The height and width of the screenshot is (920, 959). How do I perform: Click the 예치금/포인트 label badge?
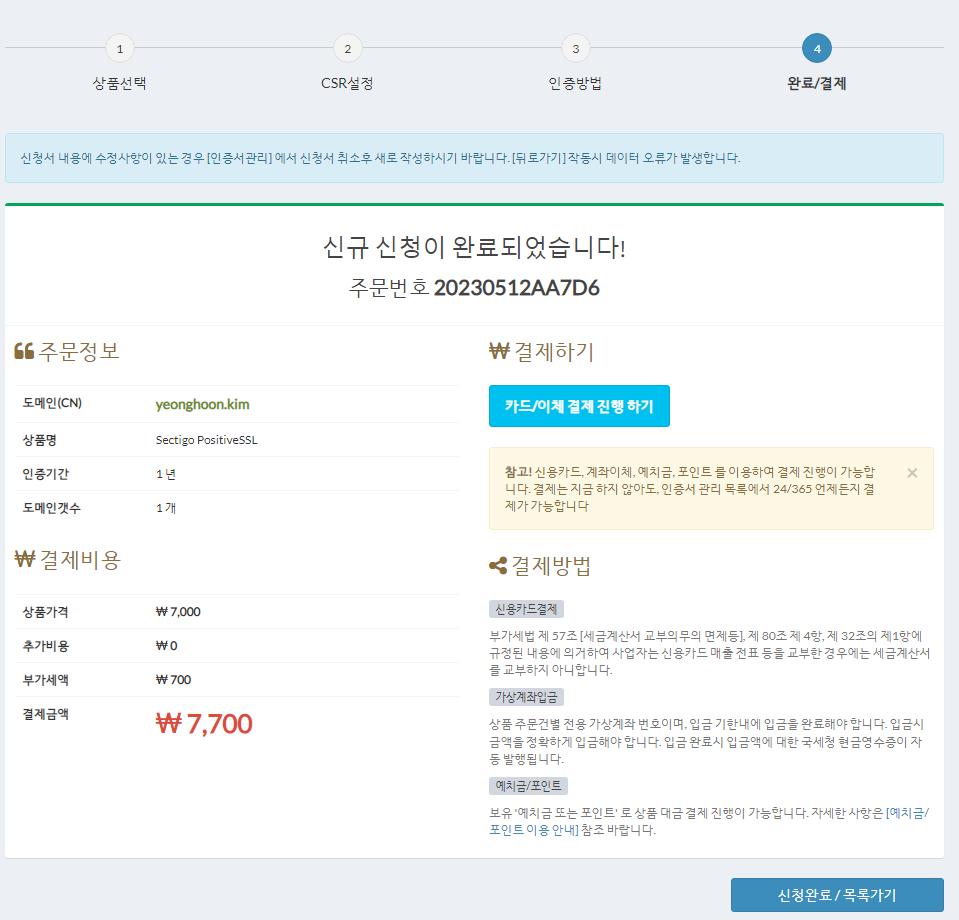click(528, 786)
